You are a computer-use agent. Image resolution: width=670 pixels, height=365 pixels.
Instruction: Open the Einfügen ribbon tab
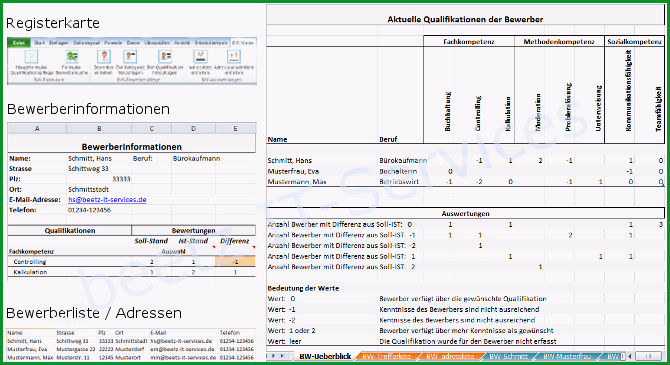point(59,43)
